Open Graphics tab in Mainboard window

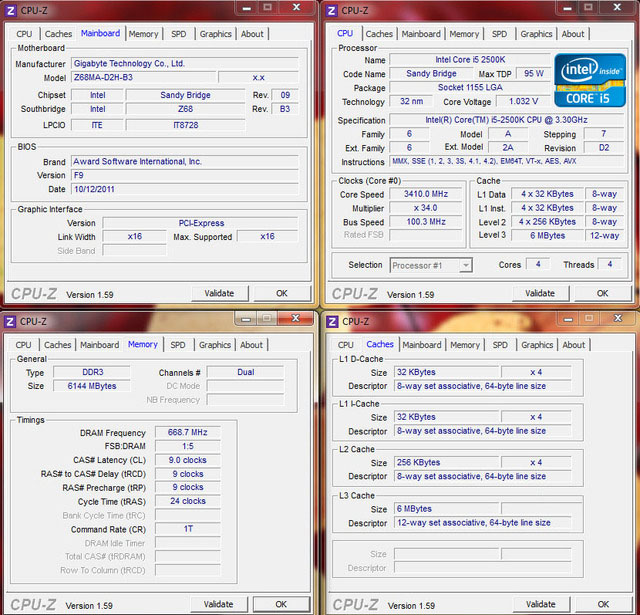point(216,34)
